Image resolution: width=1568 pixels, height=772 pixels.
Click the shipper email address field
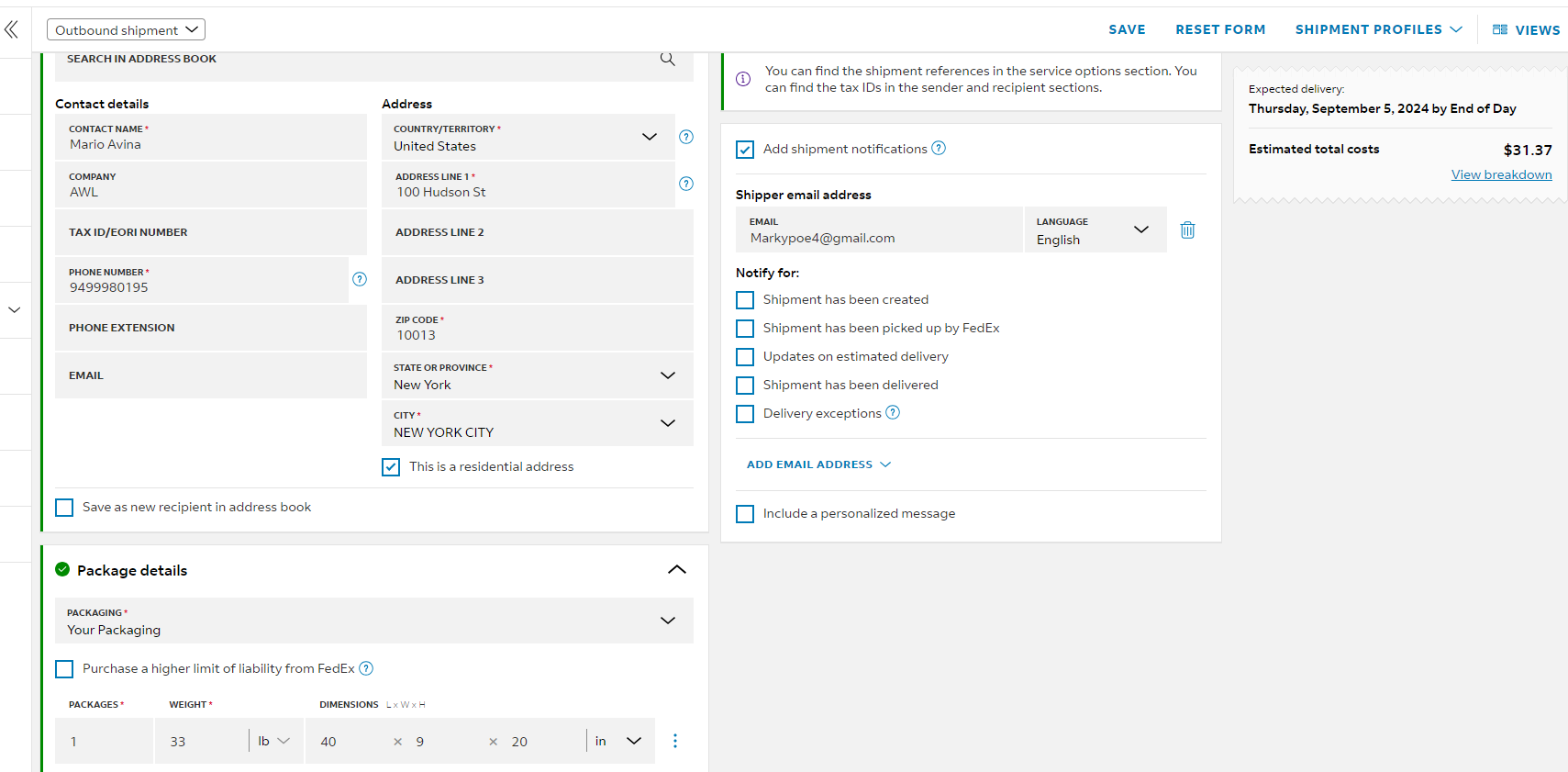point(879,230)
